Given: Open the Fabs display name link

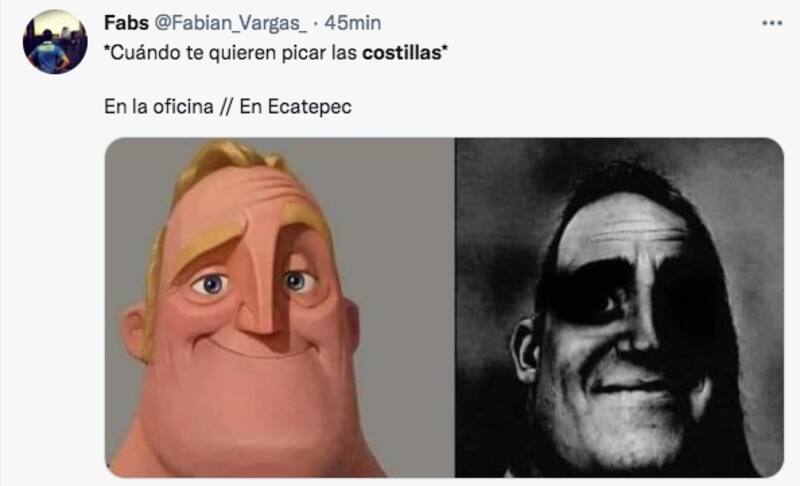Looking at the screenshot, I should (126, 23).
